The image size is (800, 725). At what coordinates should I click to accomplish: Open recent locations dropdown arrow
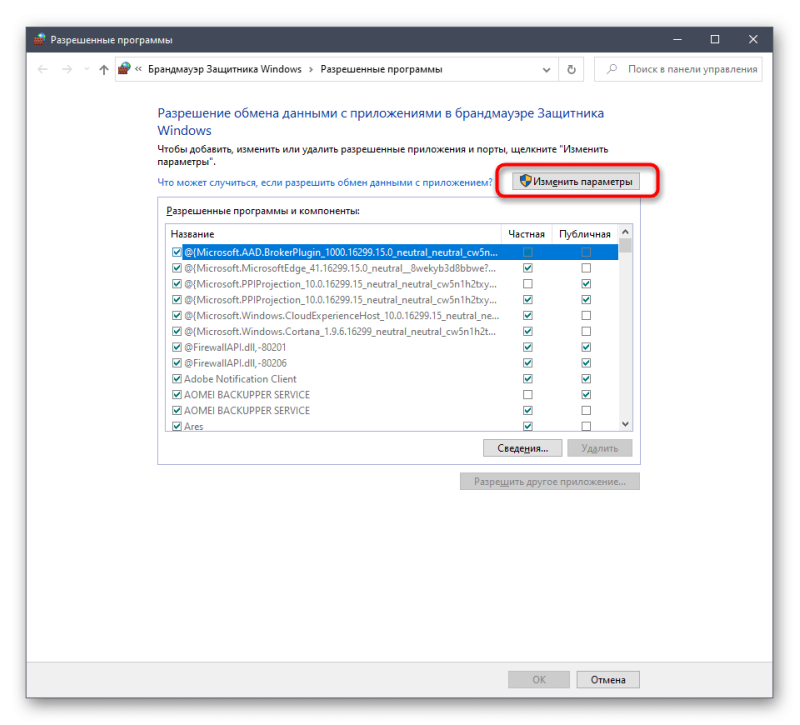coord(86,69)
